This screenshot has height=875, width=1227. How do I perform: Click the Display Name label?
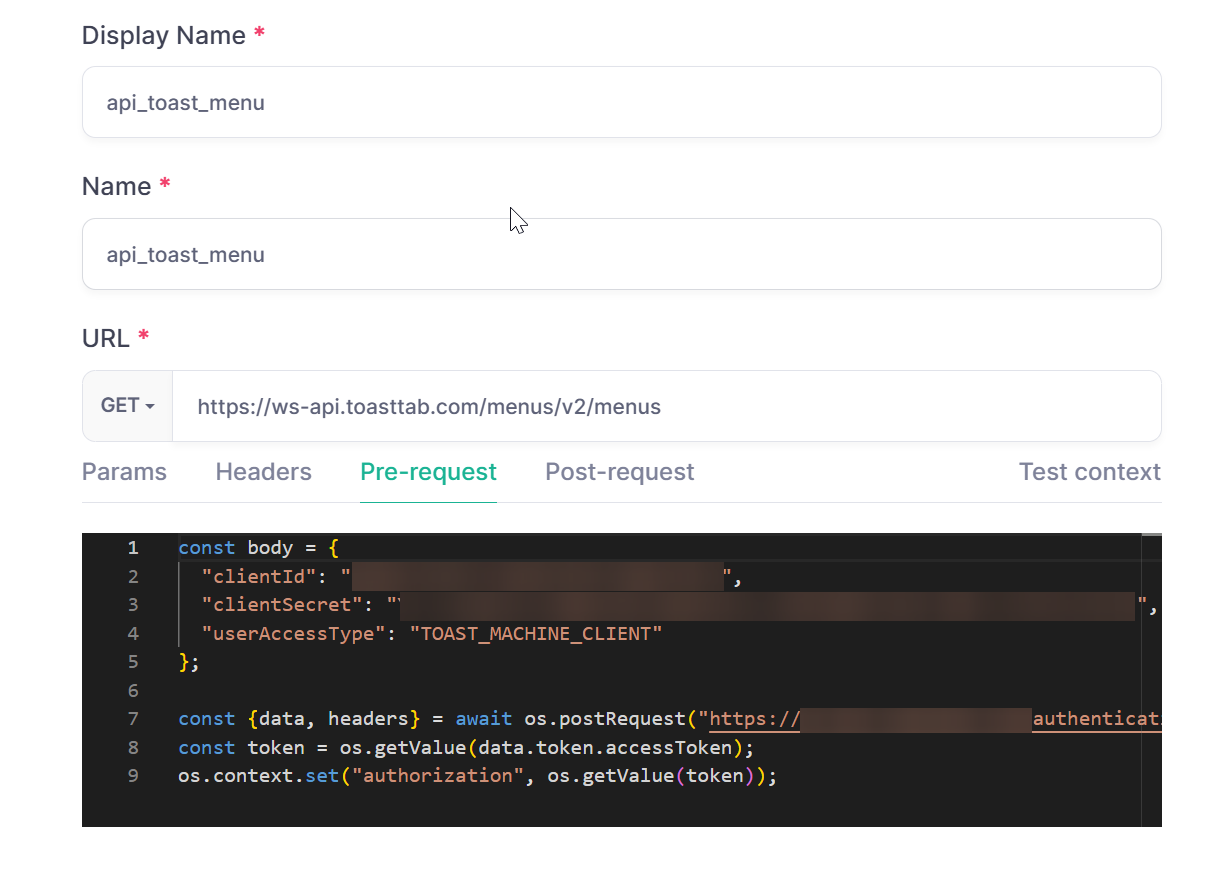(x=164, y=35)
